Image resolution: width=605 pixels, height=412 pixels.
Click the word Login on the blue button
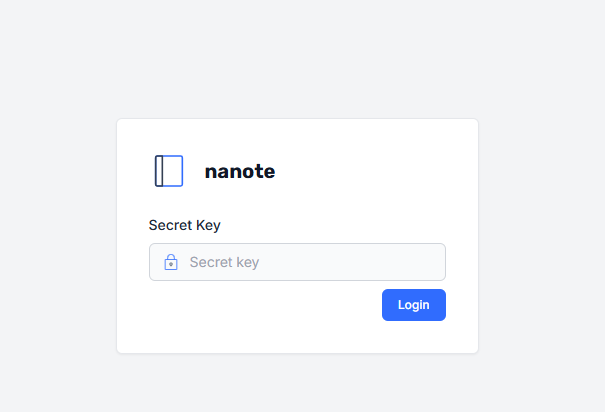coord(414,305)
